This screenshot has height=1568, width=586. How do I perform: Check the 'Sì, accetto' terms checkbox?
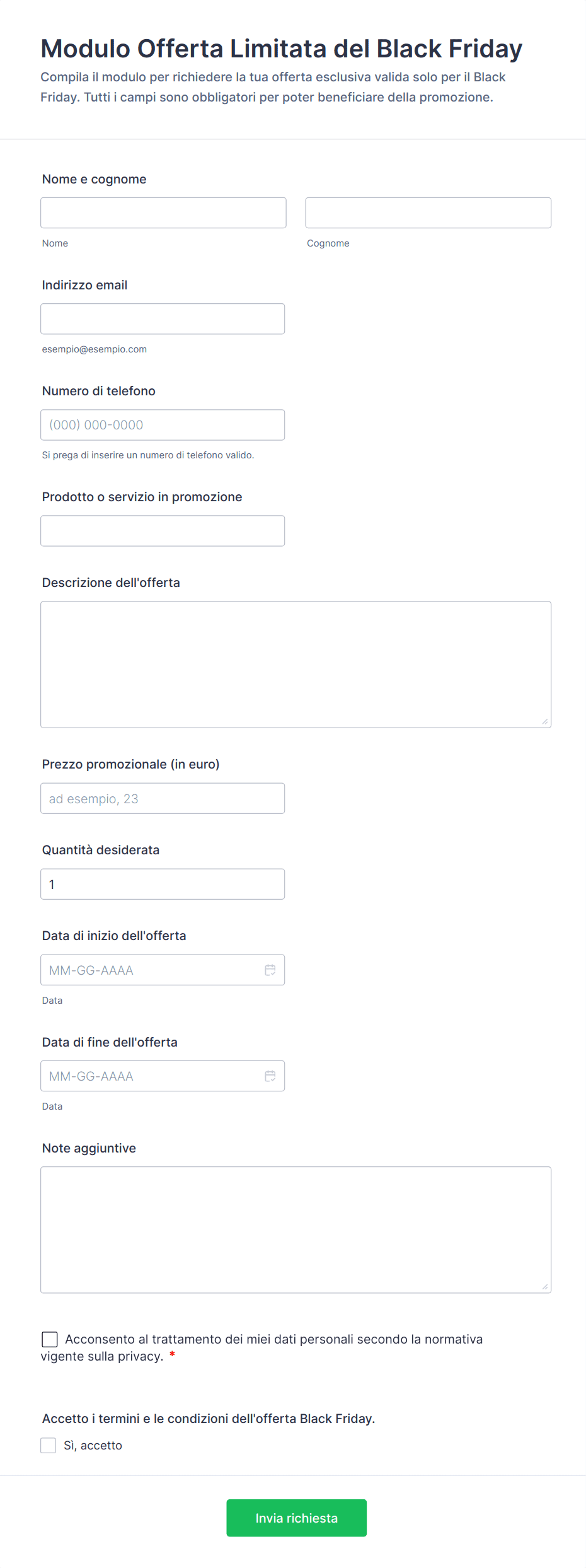48,1445
